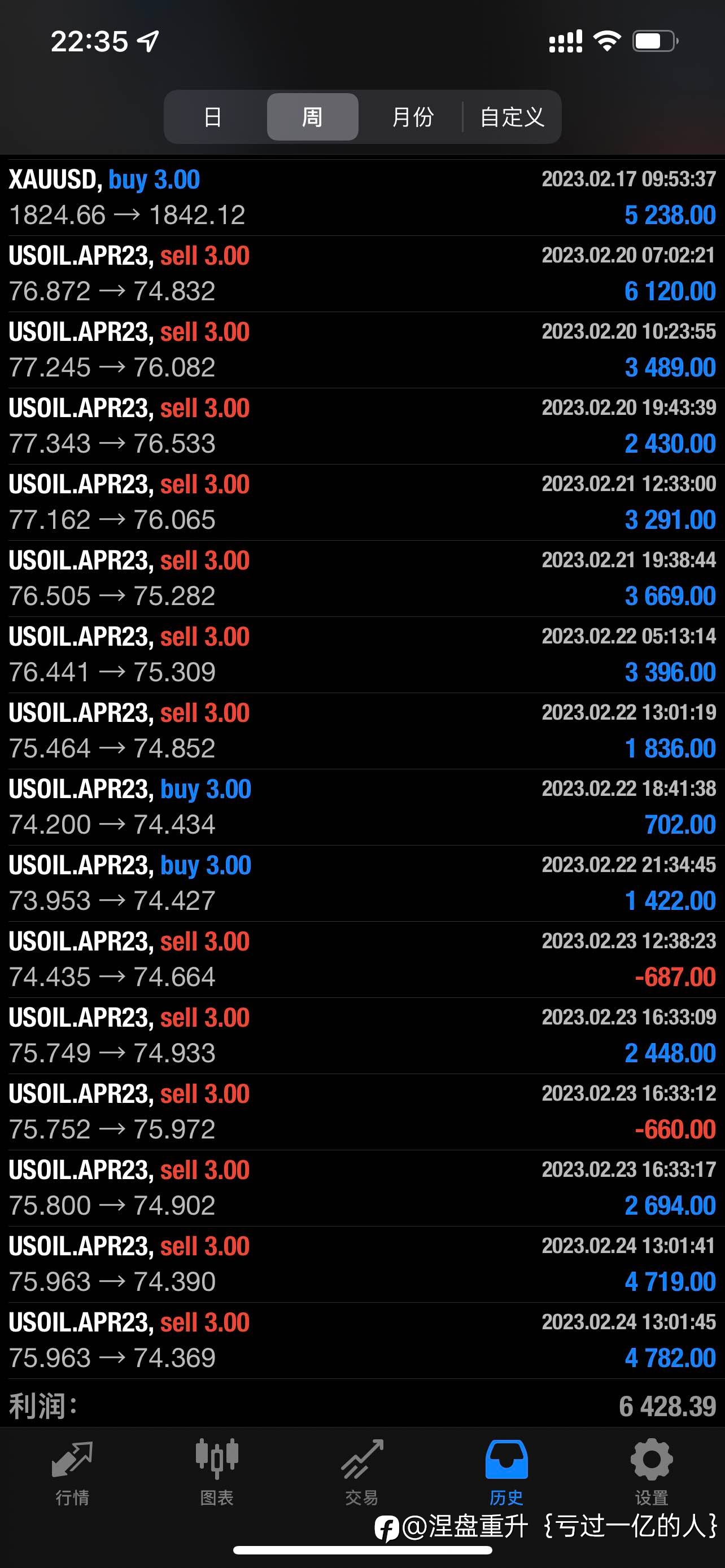Viewport: 725px width, 1568px height.
Task: Open the XAUUSD buy 3.00 trade row
Action: click(362, 198)
